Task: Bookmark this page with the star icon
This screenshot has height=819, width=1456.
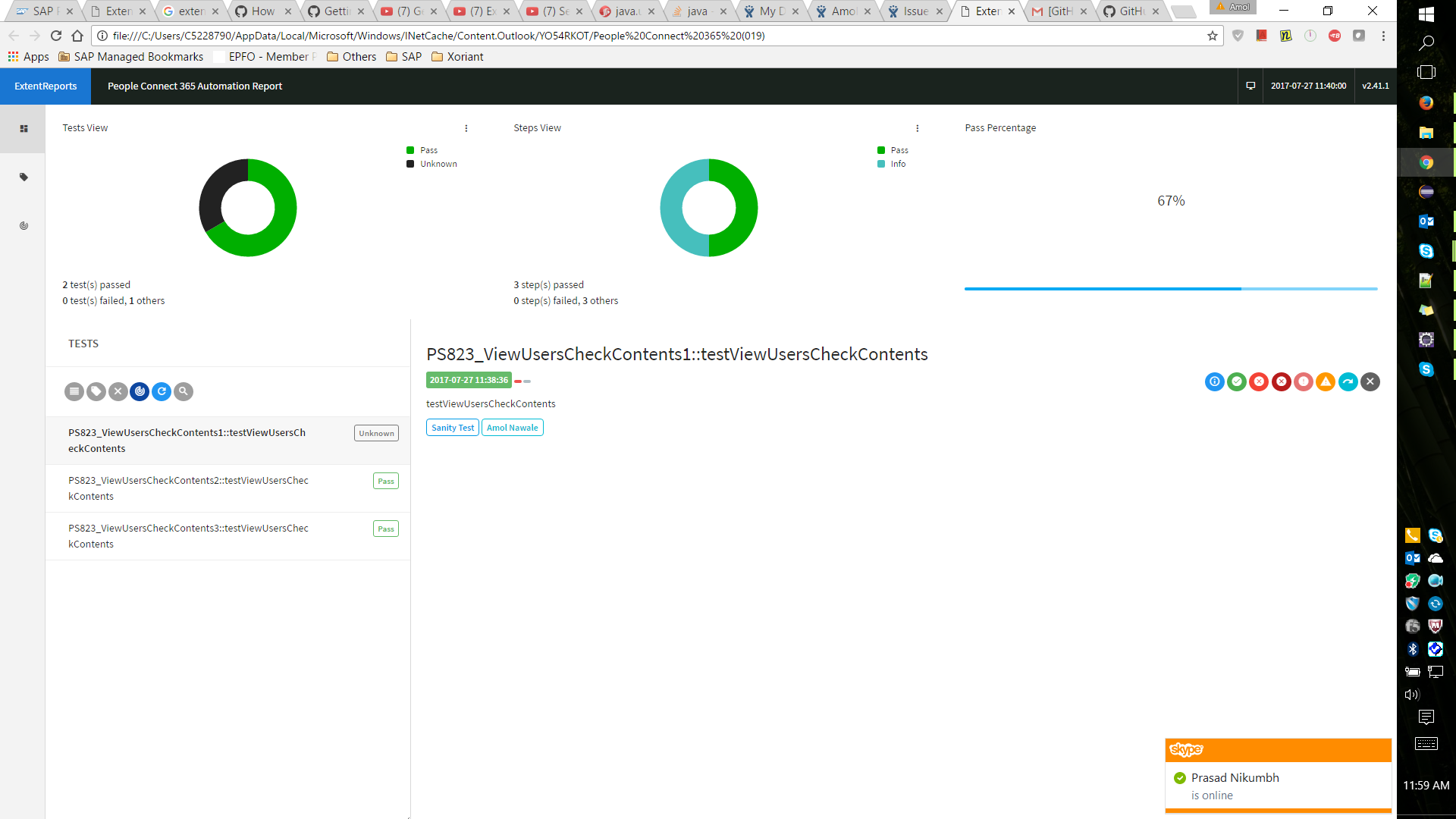Action: [x=1213, y=36]
